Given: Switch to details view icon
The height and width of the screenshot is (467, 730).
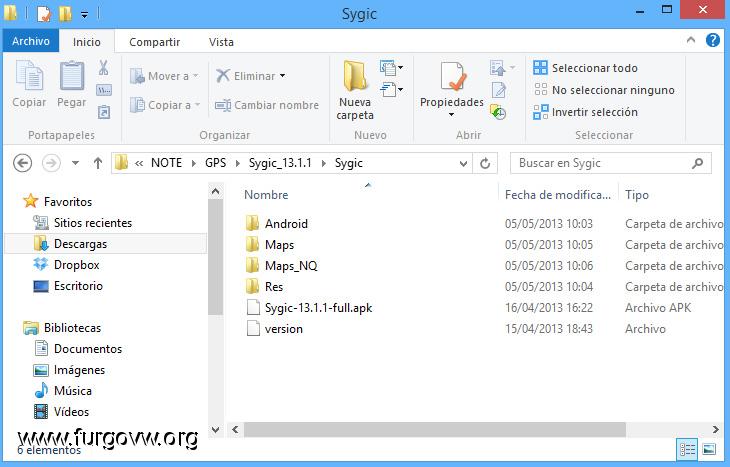Looking at the screenshot, I should point(687,449).
